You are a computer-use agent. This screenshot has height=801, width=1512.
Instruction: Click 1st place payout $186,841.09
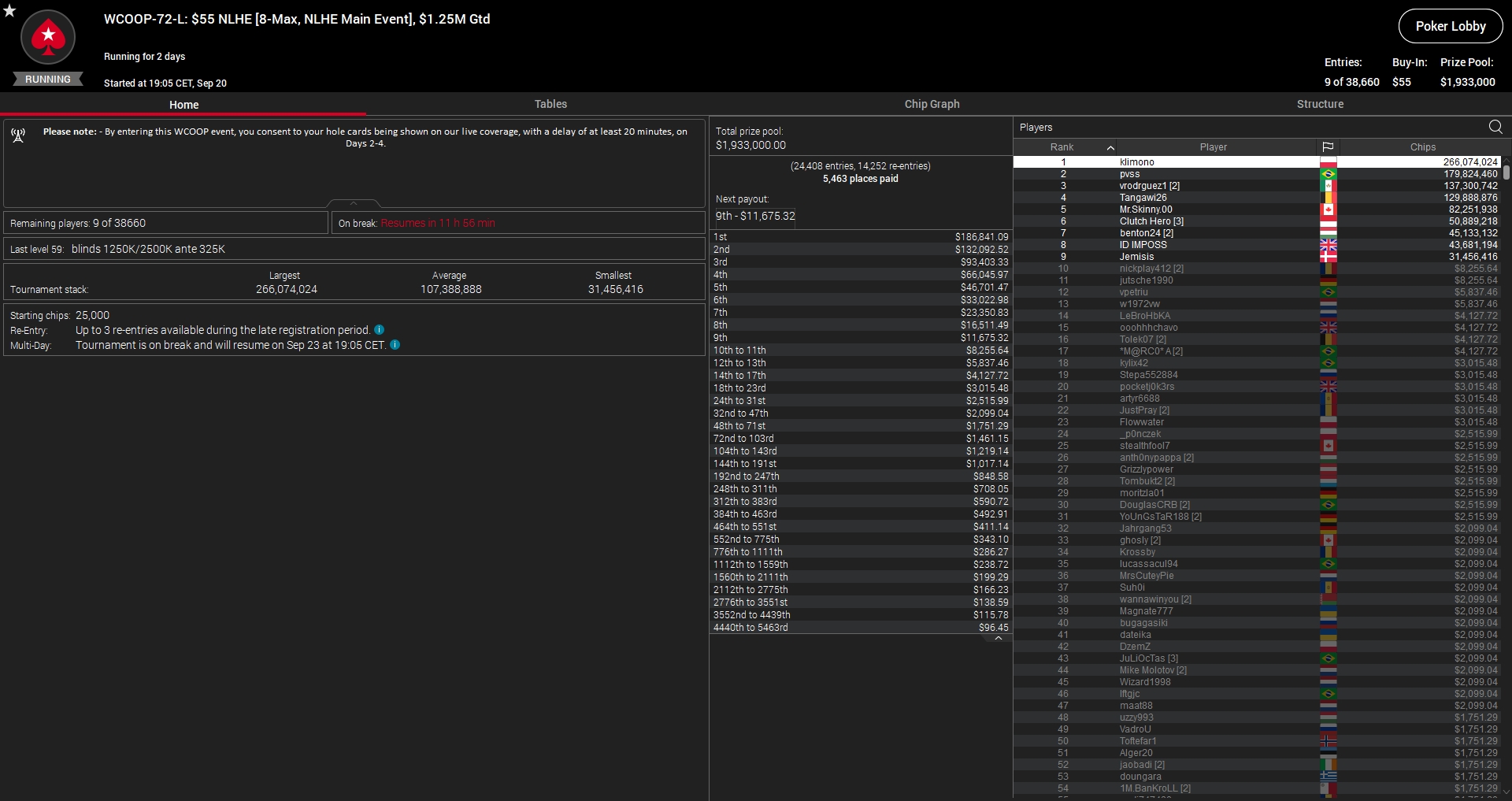click(981, 237)
